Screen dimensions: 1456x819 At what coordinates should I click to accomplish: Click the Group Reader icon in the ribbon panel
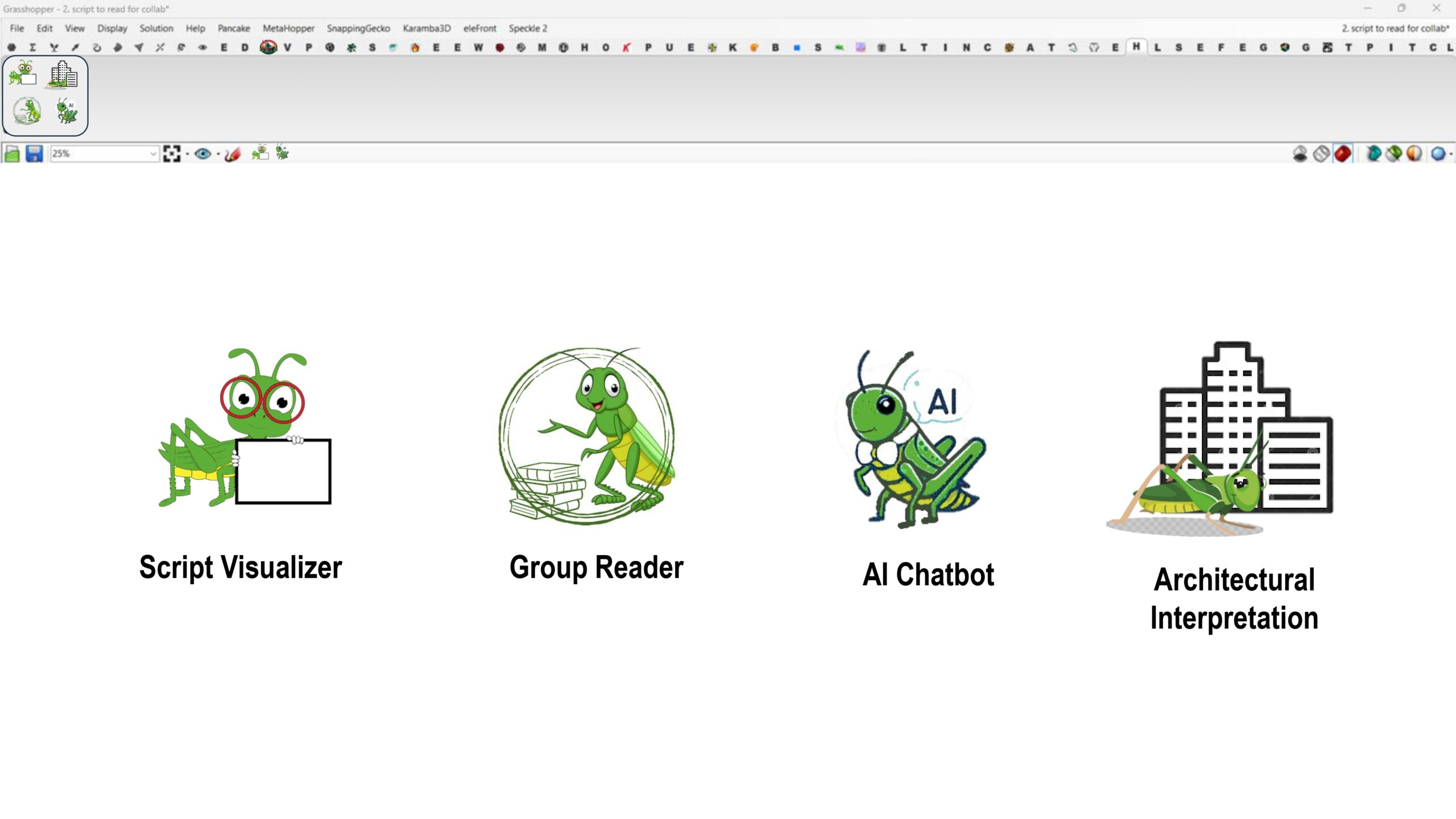coord(27,110)
